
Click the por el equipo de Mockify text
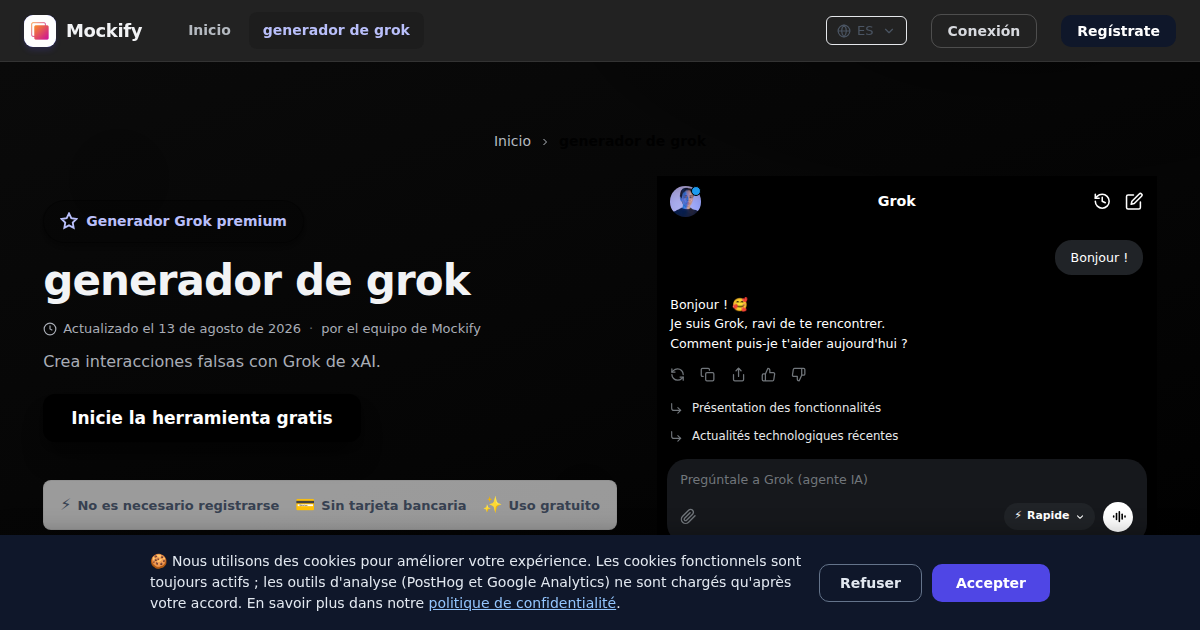(x=401, y=329)
